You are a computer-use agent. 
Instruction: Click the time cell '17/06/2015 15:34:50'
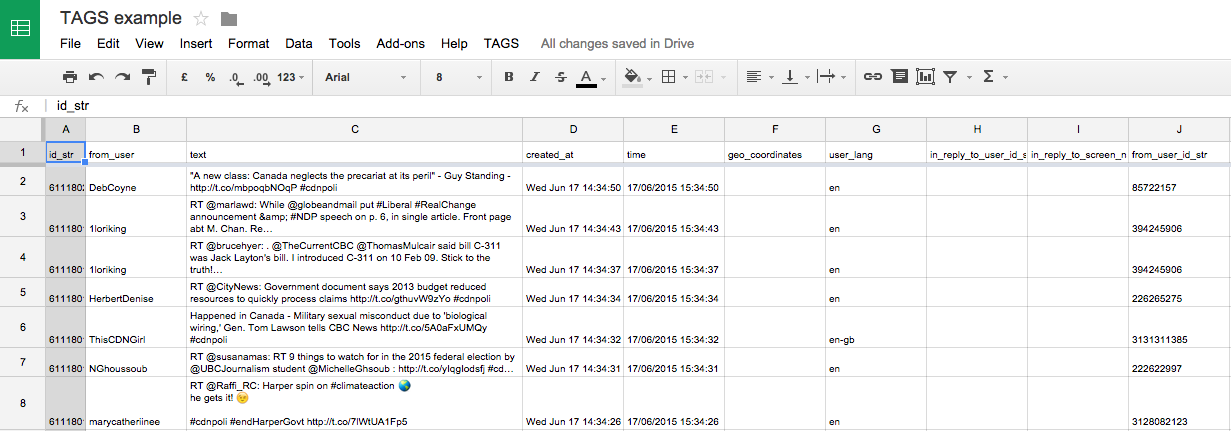tap(674, 181)
